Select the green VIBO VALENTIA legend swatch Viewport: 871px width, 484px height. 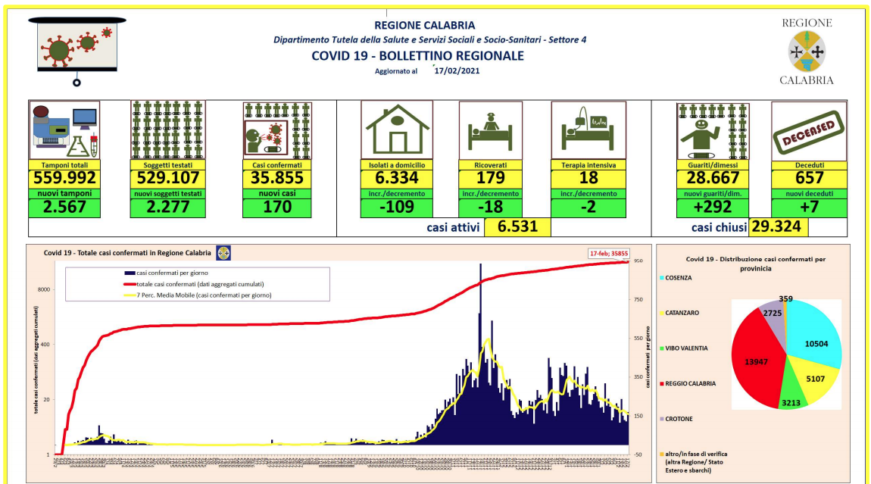[663, 348]
